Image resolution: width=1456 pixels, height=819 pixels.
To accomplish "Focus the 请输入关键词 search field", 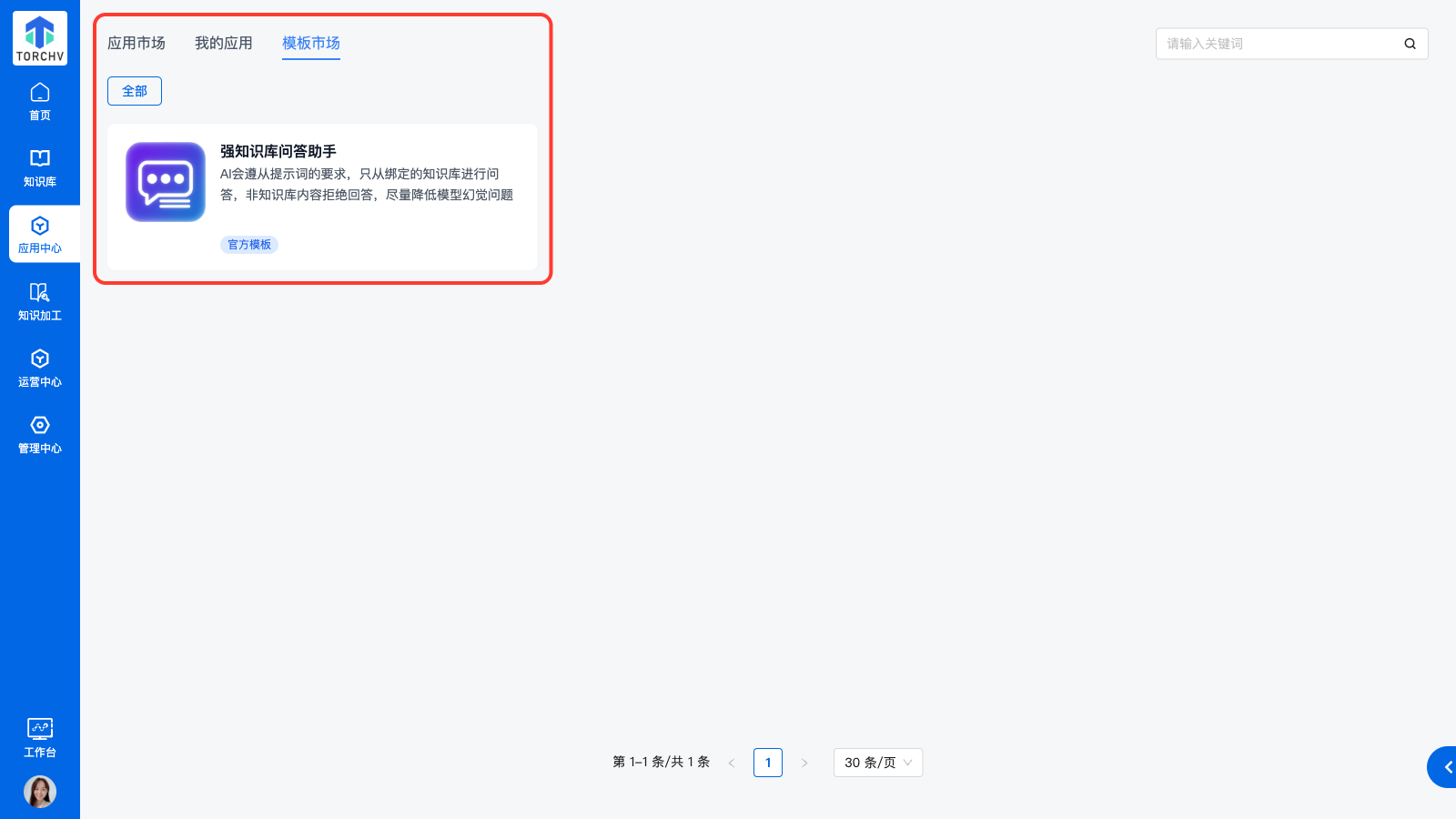I will point(1279,44).
